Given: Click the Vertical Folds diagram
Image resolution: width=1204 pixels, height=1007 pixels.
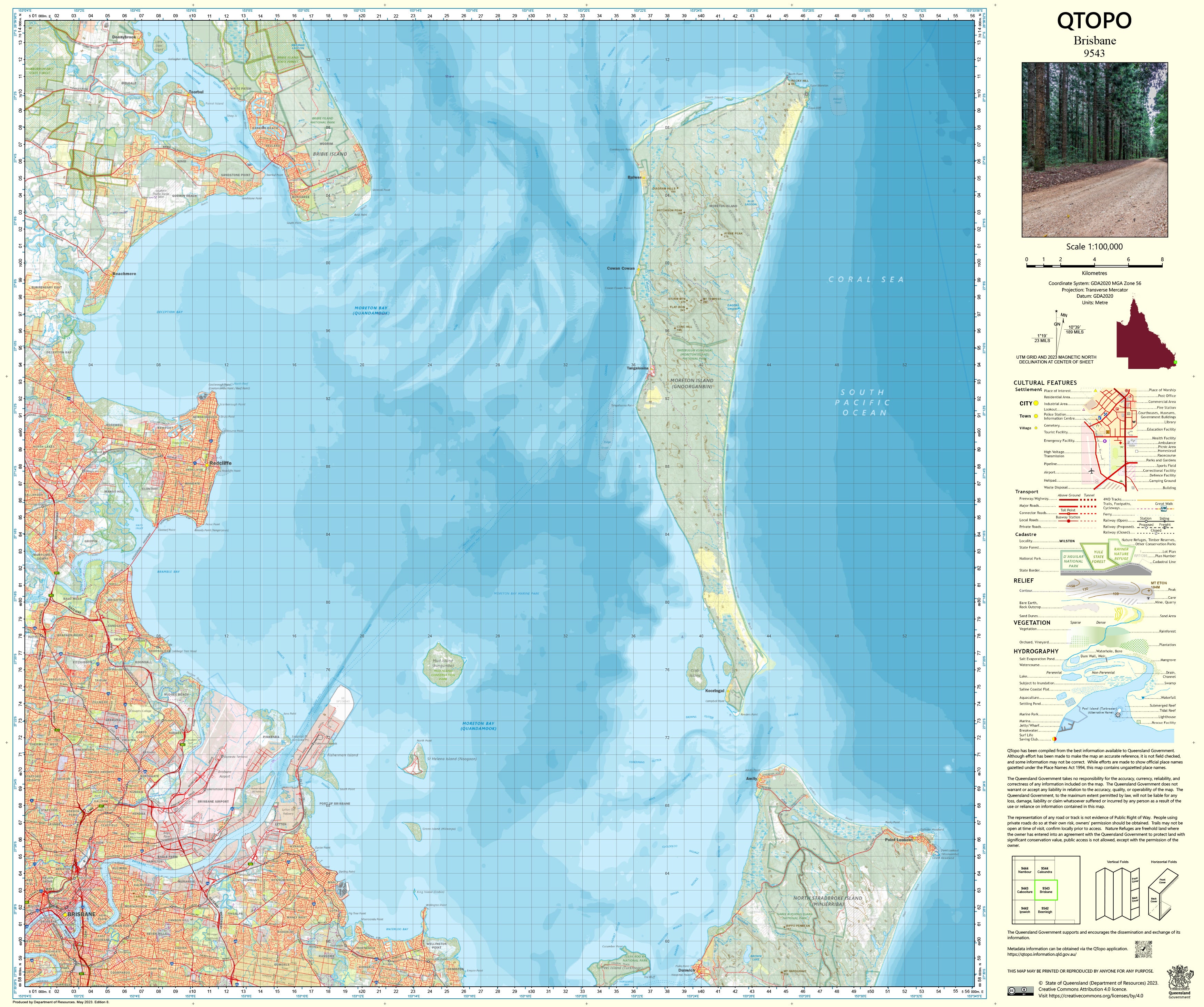Looking at the screenshot, I should point(1117,894).
